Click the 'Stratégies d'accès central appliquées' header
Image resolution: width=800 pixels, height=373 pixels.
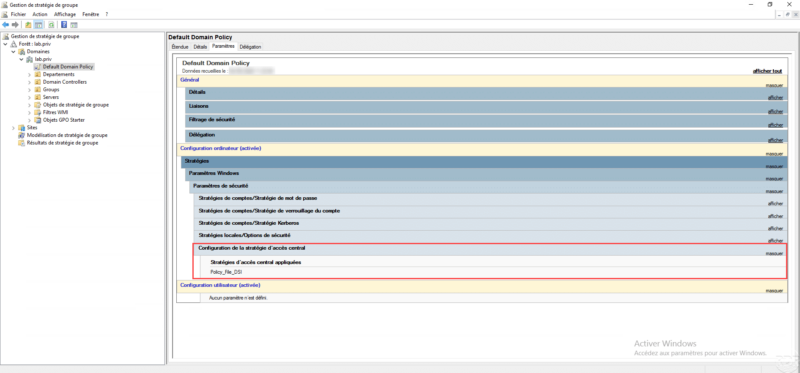pyautogui.click(x=256, y=262)
